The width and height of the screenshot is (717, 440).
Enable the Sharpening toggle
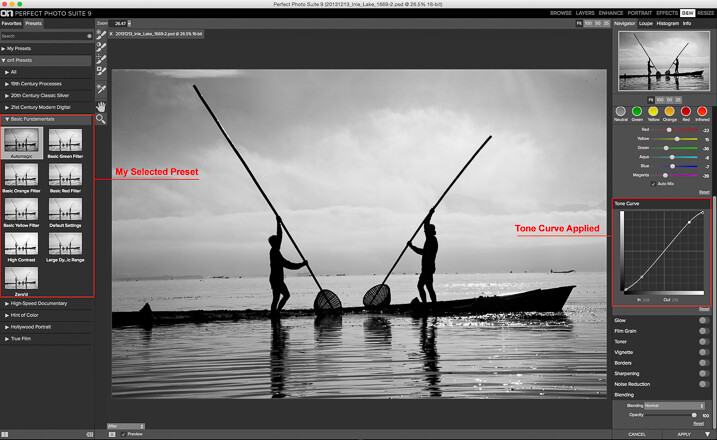click(x=704, y=374)
